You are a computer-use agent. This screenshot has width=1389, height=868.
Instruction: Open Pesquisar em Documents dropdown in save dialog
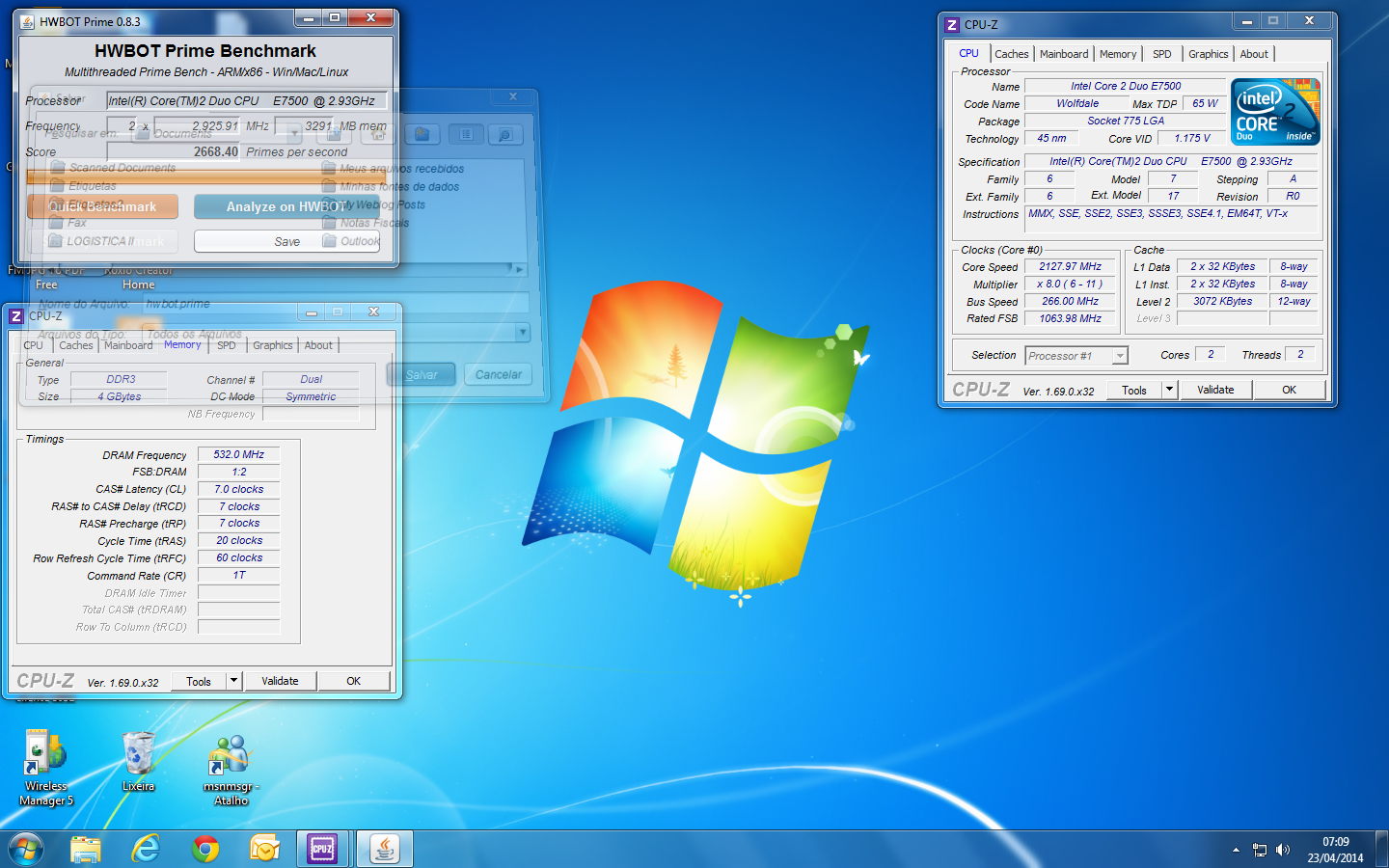click(293, 134)
